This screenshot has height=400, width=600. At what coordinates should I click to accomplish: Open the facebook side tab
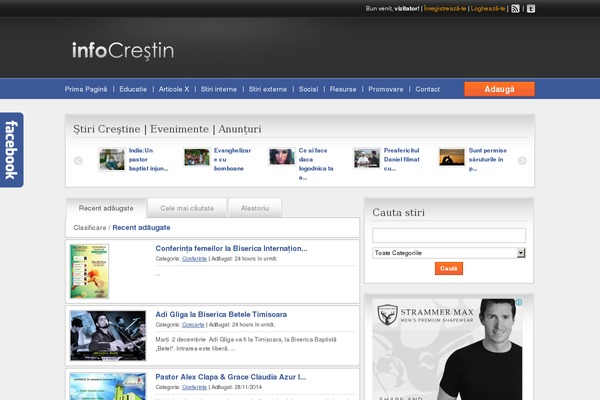tap(11, 150)
